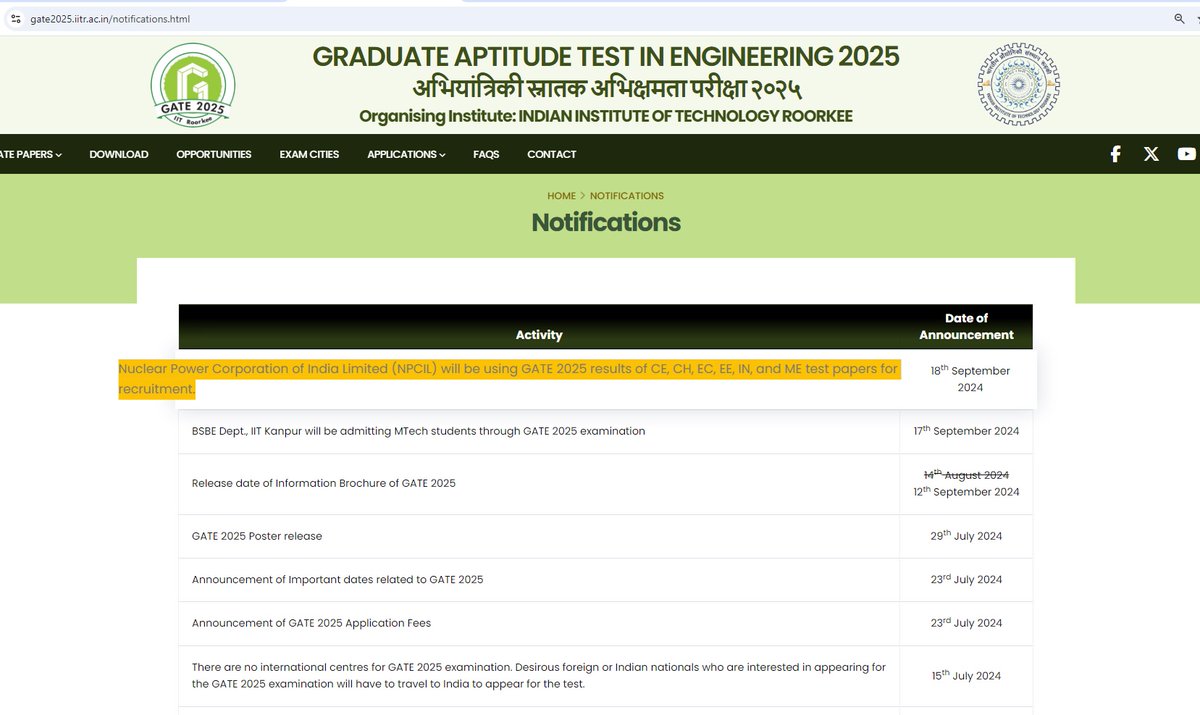Open GATE 2025 Poster release notification
The image size is (1200, 715).
tap(257, 536)
